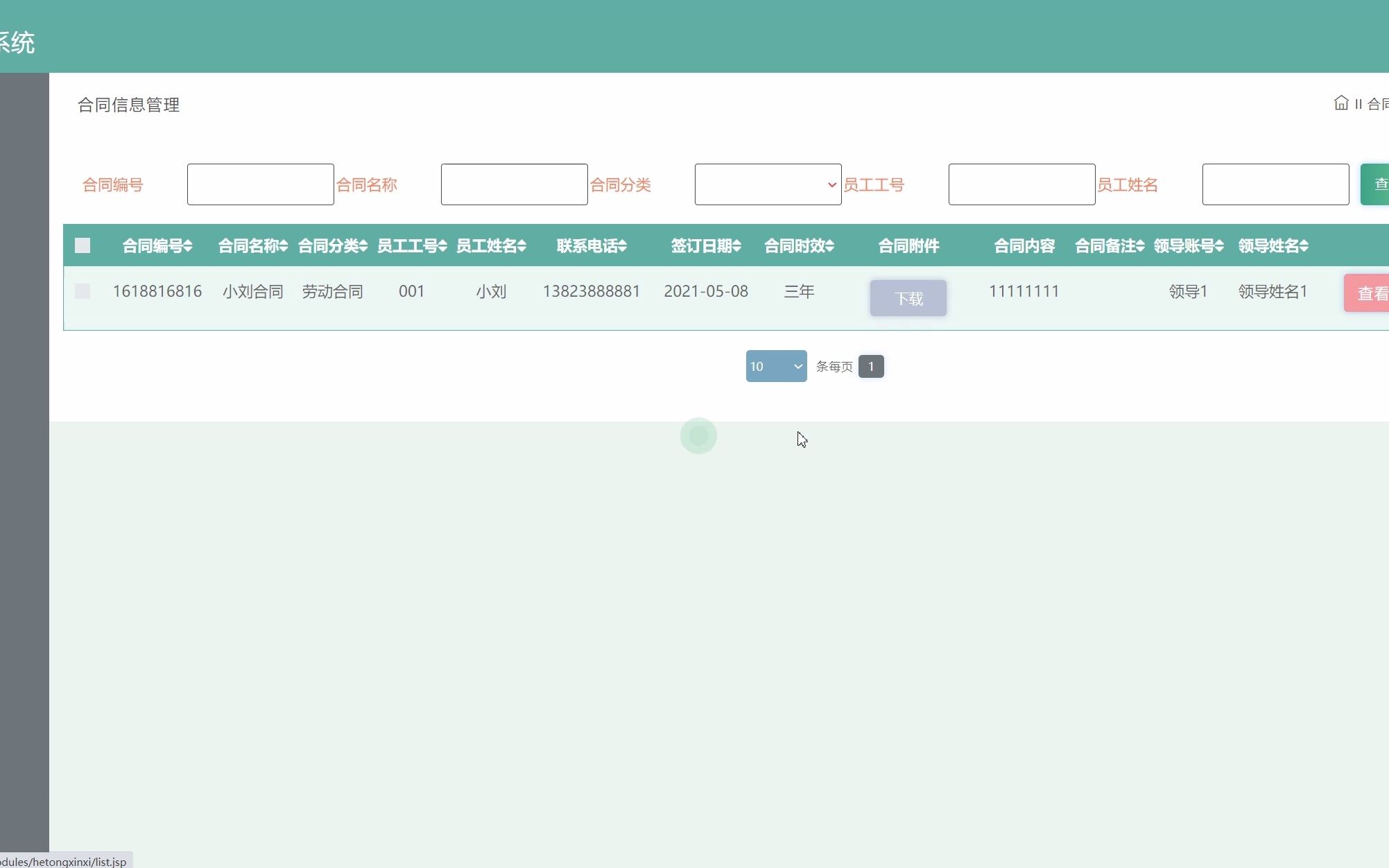Click the 合同附件 column header
The image size is (1389, 868).
[908, 246]
